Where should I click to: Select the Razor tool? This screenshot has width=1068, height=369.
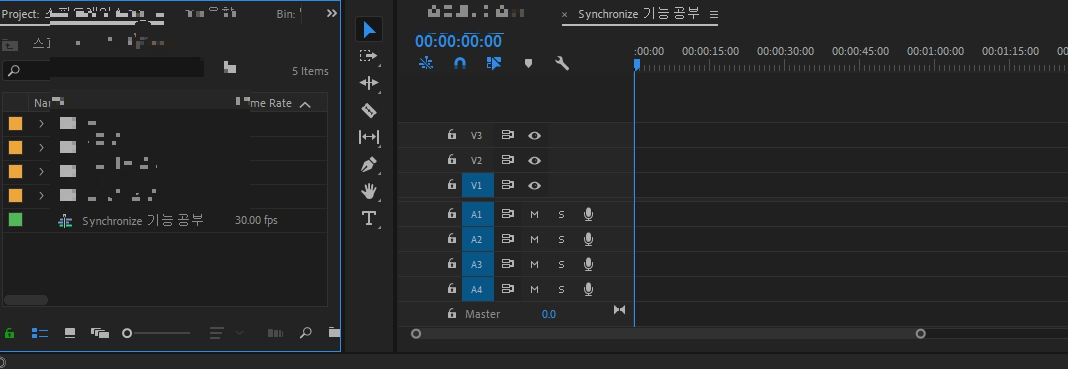tap(368, 110)
